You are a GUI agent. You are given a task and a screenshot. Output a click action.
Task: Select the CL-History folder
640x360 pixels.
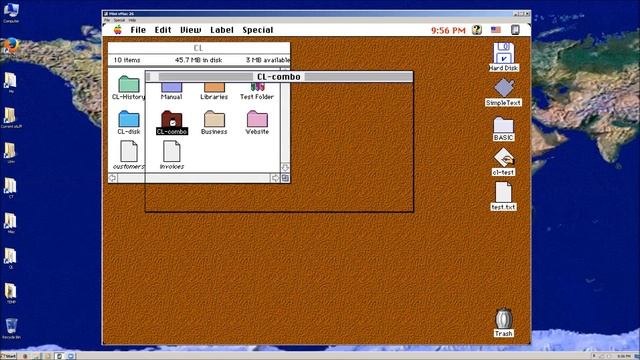tap(129, 84)
